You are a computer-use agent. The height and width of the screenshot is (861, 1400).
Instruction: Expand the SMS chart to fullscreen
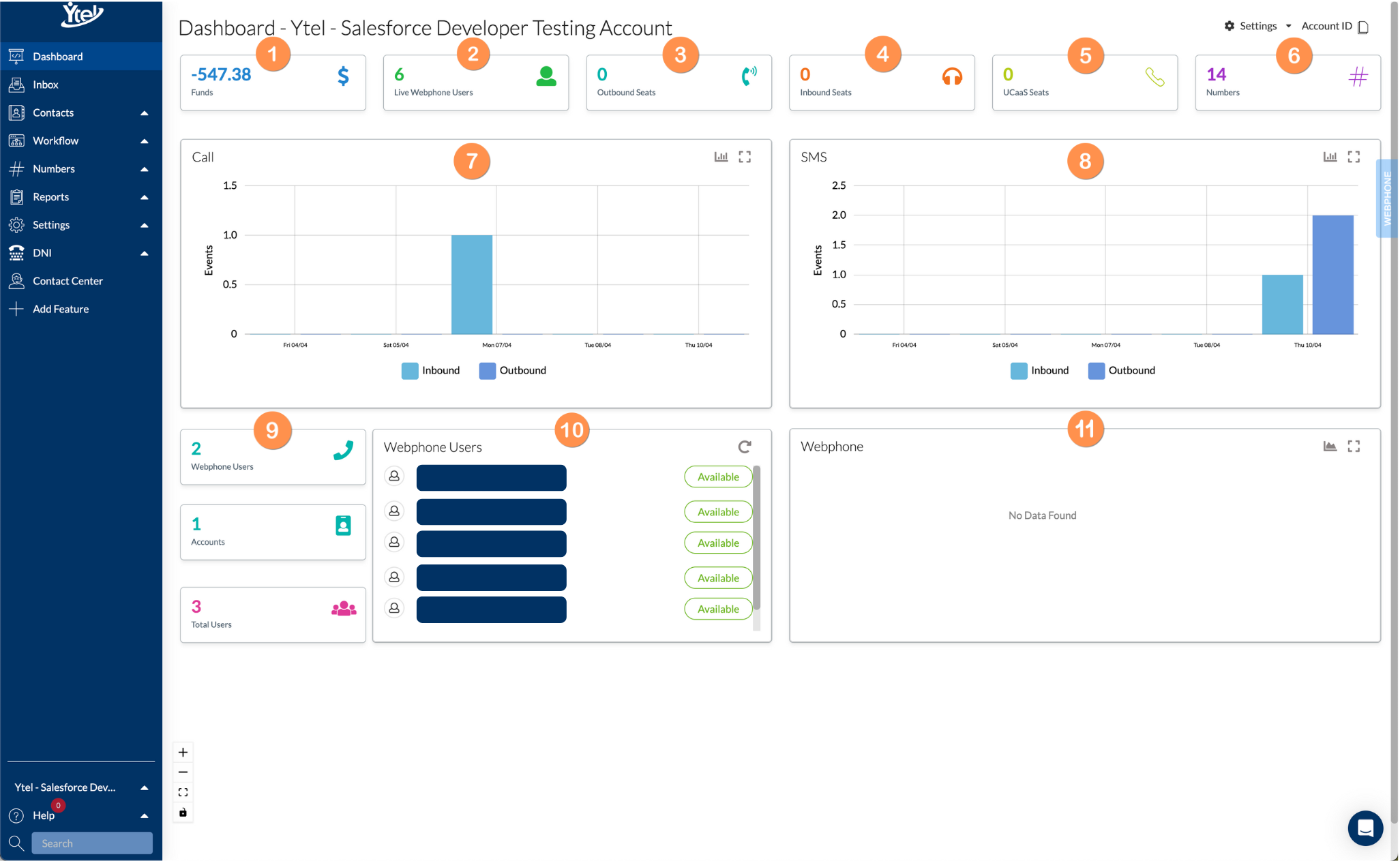[x=1354, y=157]
